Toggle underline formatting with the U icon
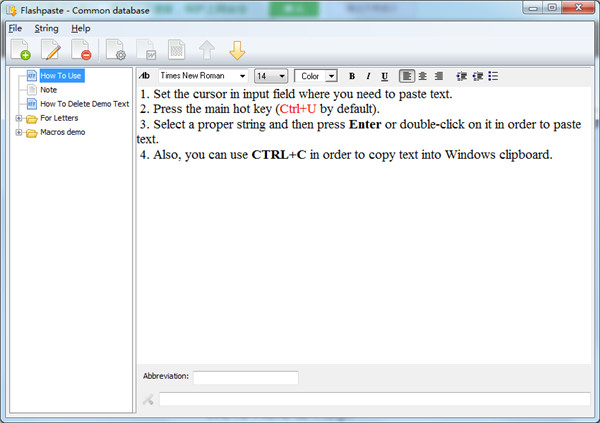Image resolution: width=600 pixels, height=423 pixels. pyautogui.click(x=385, y=76)
